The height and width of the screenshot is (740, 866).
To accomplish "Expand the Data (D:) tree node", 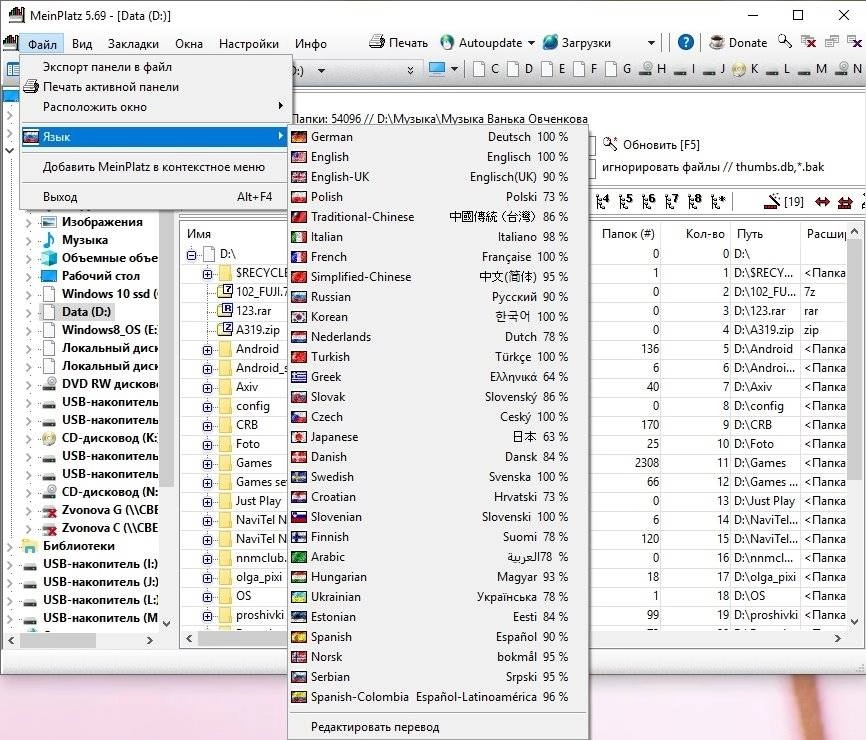I will (x=29, y=313).
